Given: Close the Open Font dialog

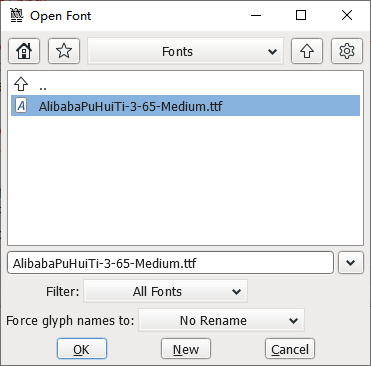Looking at the screenshot, I should [x=347, y=15].
